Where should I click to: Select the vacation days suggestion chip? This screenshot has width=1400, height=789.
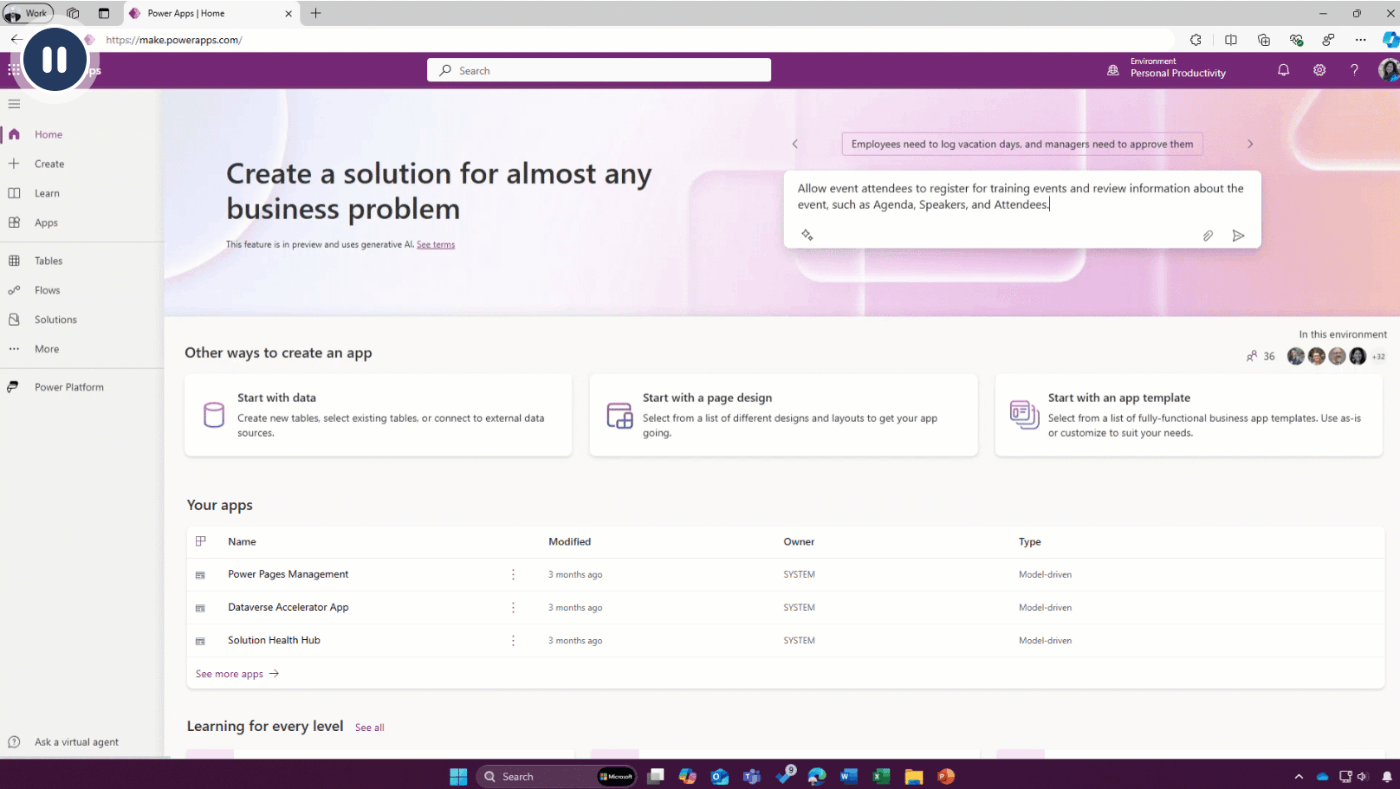tap(1022, 144)
